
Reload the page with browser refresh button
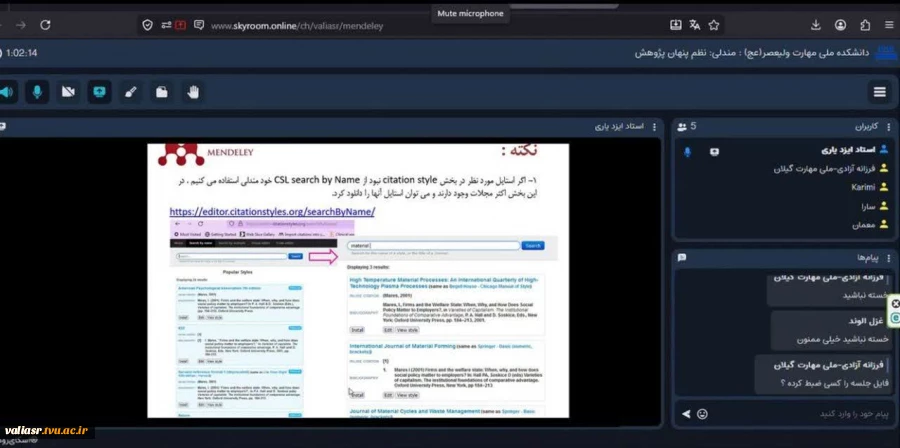coord(45,25)
